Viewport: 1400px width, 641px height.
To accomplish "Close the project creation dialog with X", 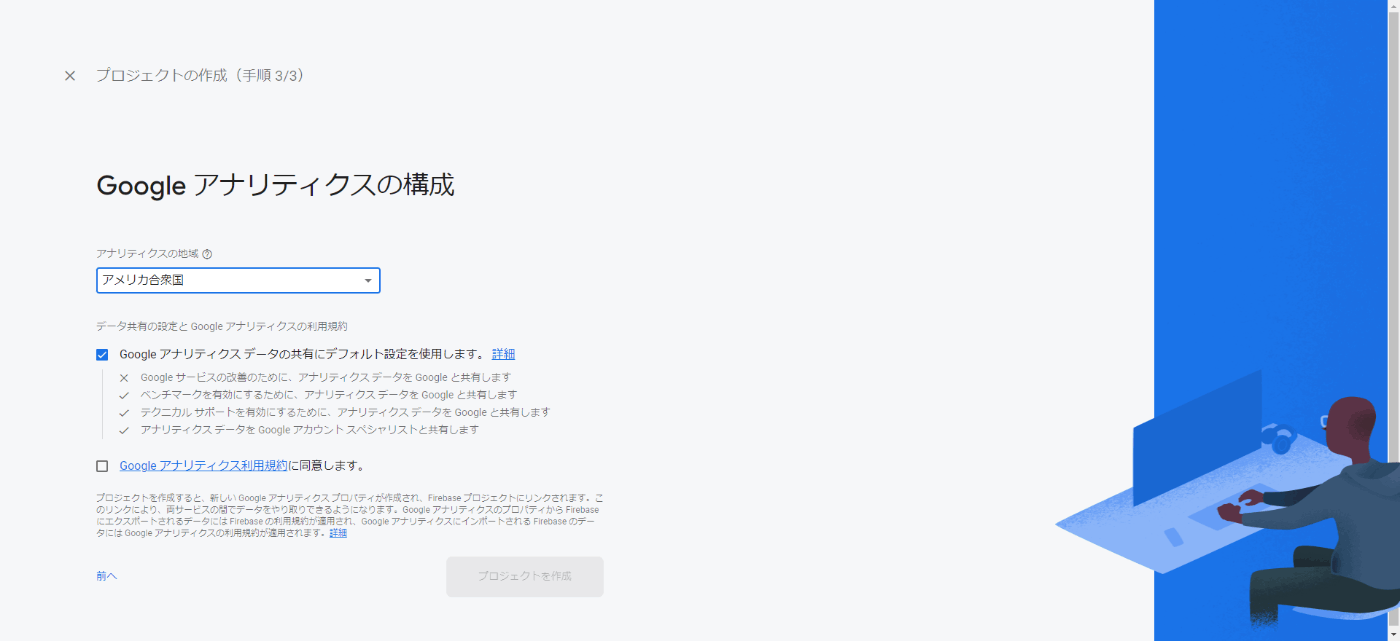I will point(70,76).
